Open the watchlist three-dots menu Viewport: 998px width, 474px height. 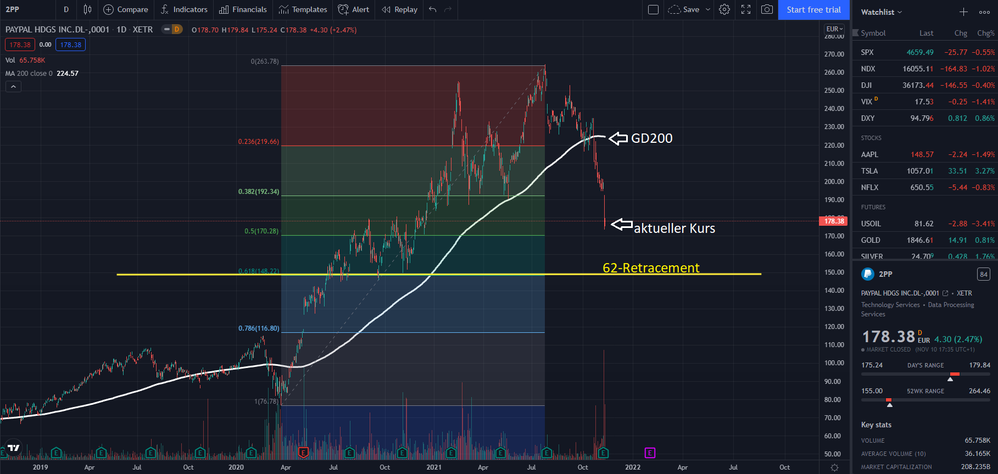pyautogui.click(x=984, y=12)
